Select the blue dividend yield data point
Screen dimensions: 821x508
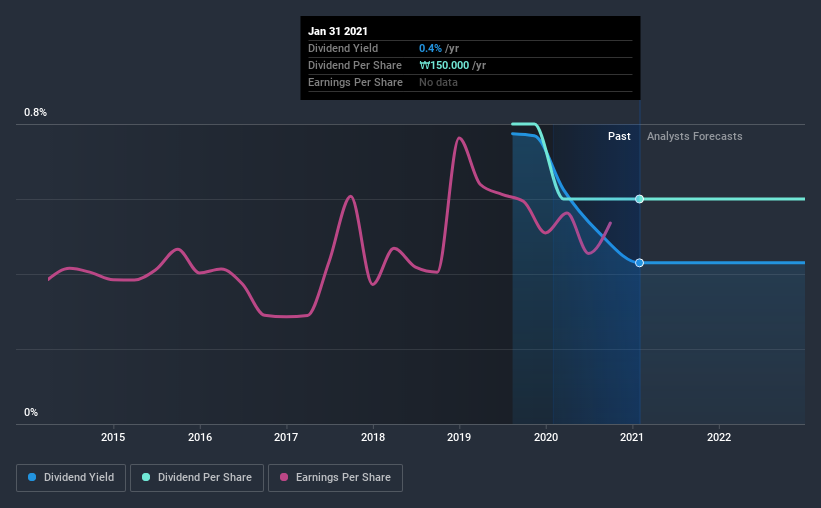(x=639, y=263)
